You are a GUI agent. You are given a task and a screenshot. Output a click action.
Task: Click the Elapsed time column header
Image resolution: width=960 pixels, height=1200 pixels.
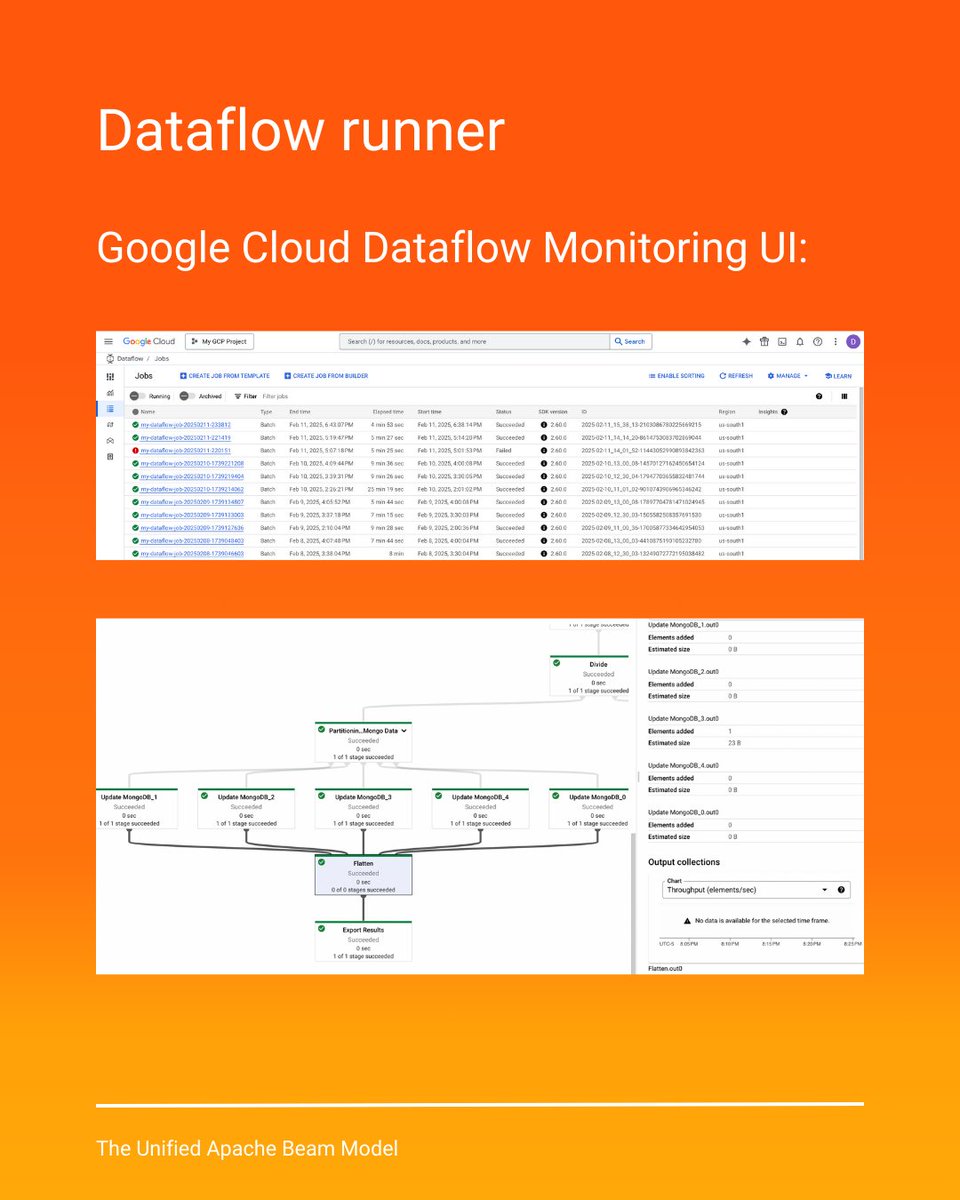tap(389, 411)
